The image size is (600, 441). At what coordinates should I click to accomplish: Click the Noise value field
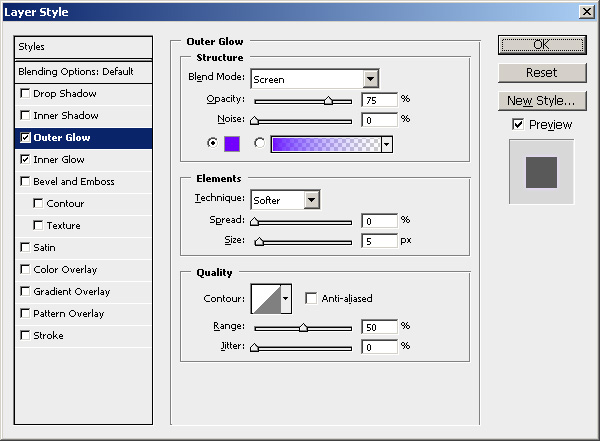coord(380,120)
